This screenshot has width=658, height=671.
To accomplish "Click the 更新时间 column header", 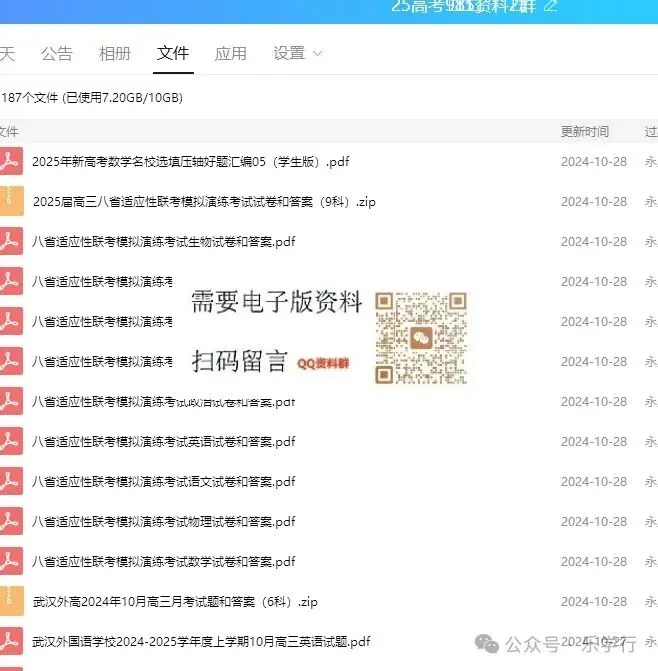I will [585, 131].
